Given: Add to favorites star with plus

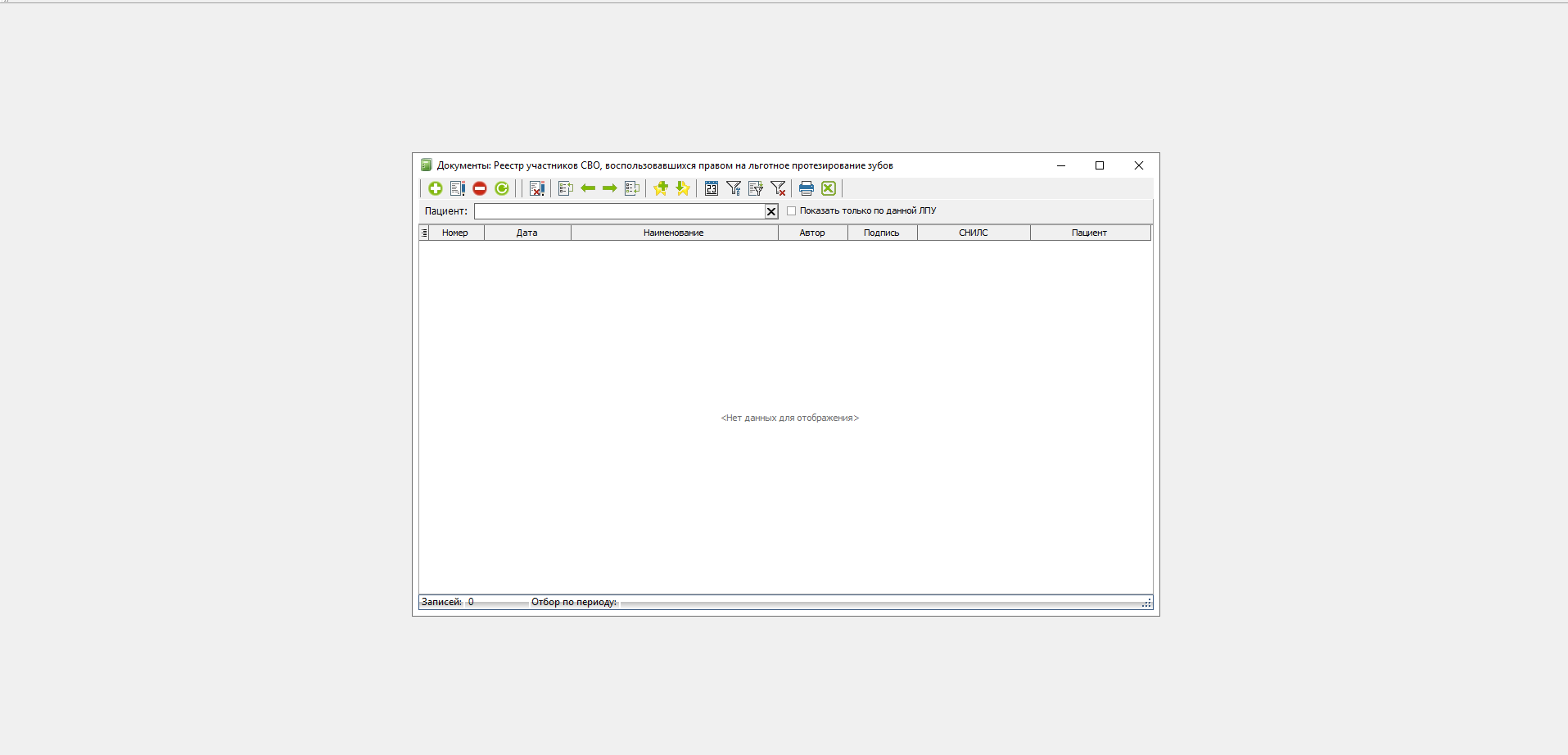Looking at the screenshot, I should click(661, 188).
